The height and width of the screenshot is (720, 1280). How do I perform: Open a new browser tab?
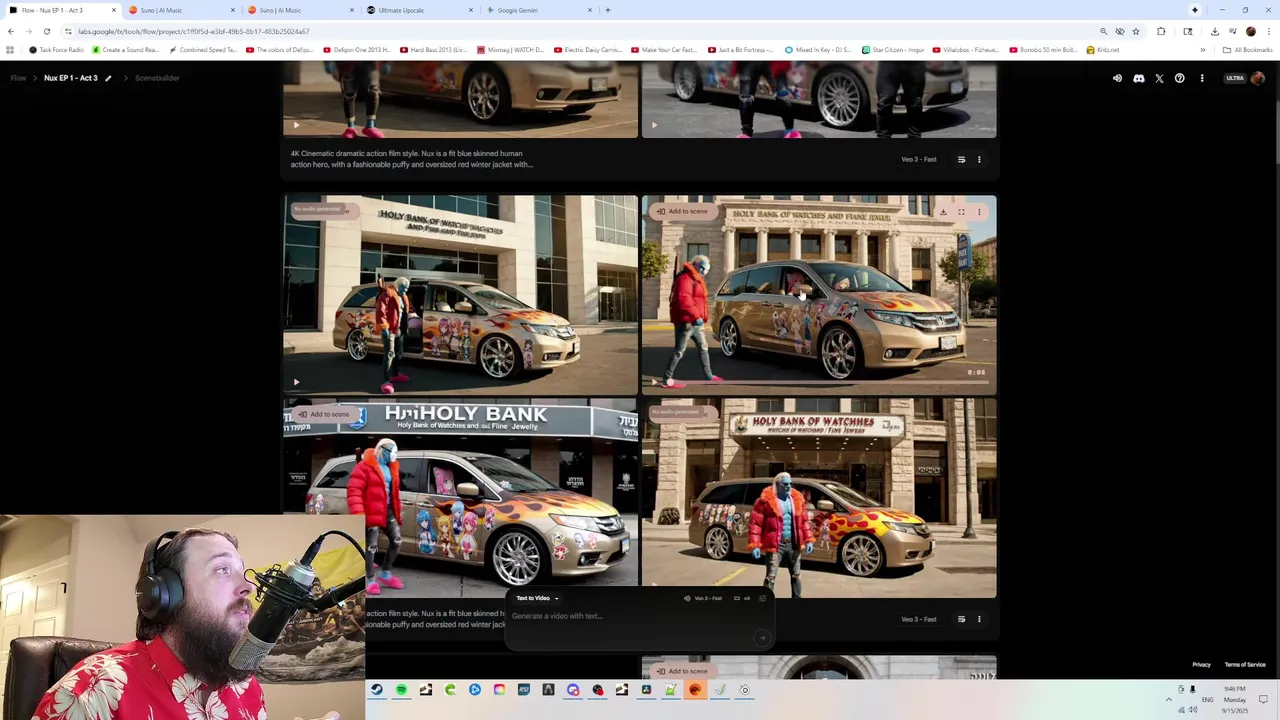tap(608, 10)
